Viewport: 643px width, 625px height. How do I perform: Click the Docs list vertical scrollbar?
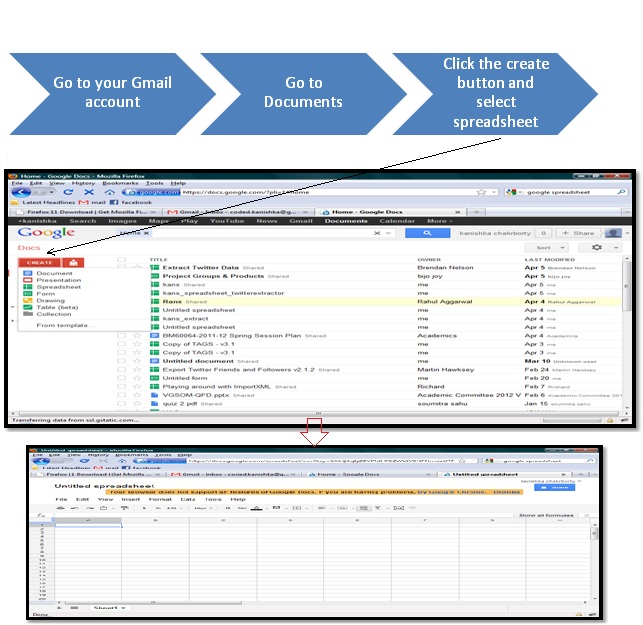coord(626,287)
